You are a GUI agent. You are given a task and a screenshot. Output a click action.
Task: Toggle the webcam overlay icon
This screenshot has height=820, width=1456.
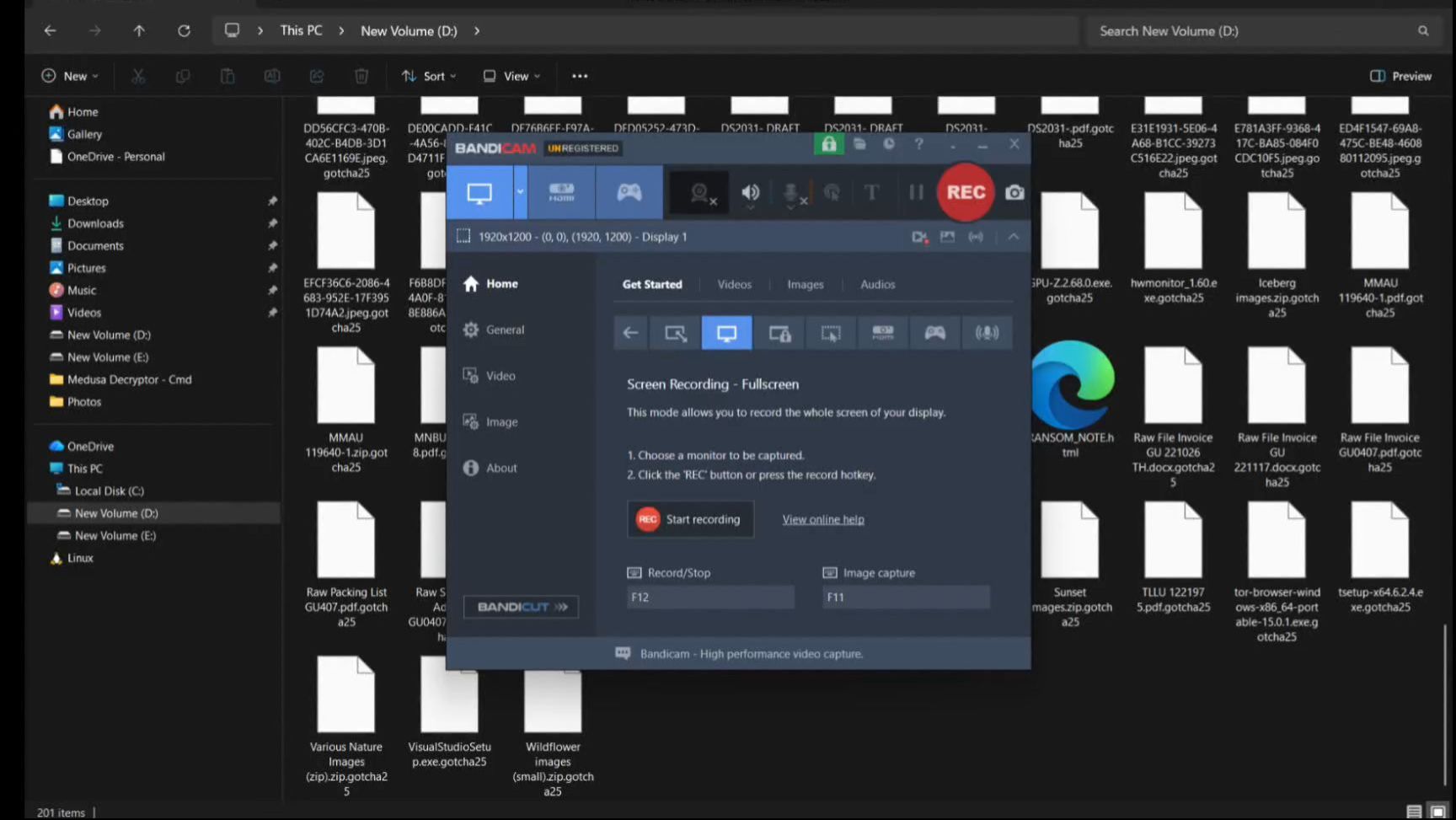pos(700,193)
